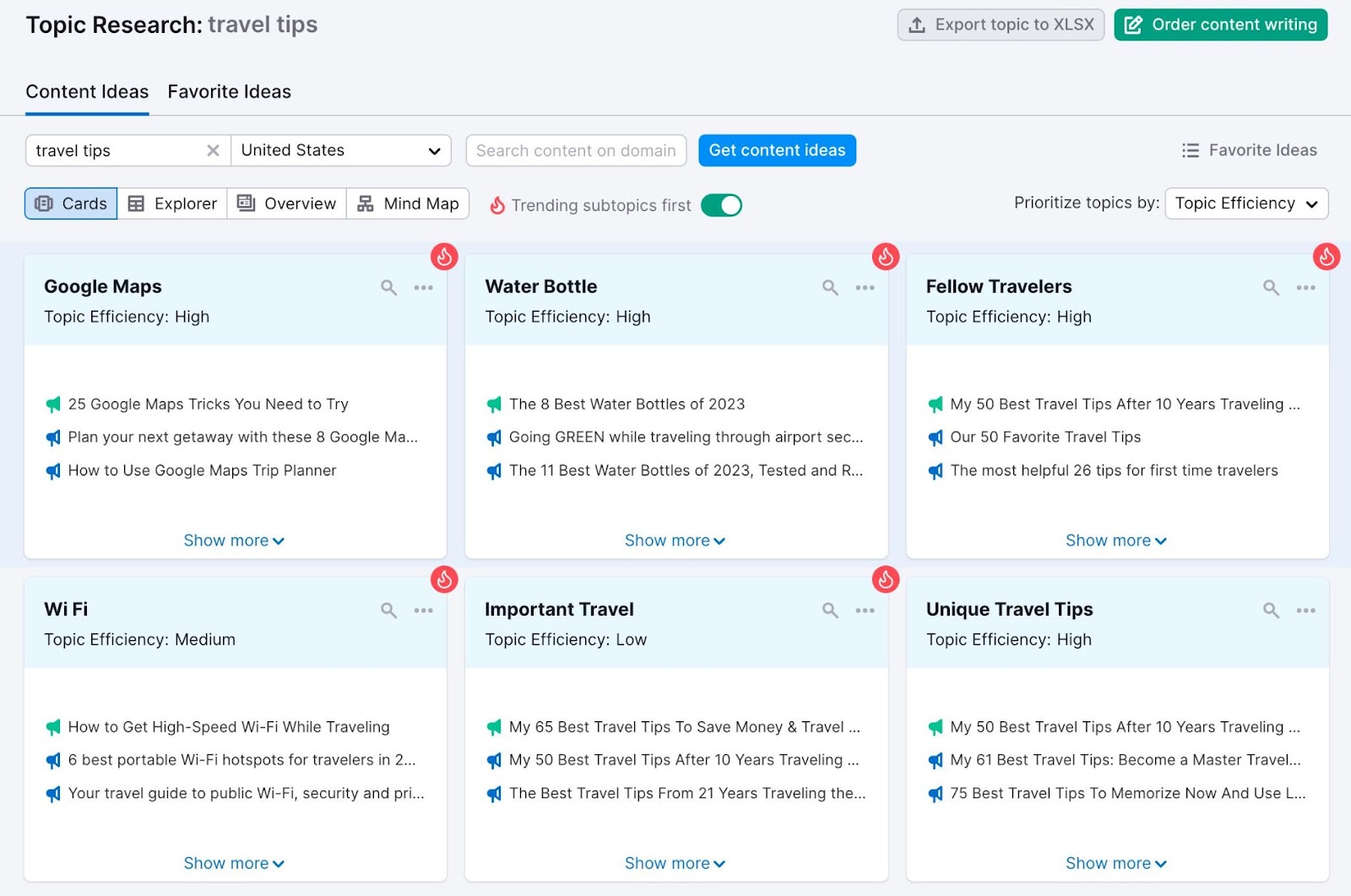Viewport: 1351px width, 896px height.
Task: Open the Favorite Ideas list icon
Action: (1190, 149)
